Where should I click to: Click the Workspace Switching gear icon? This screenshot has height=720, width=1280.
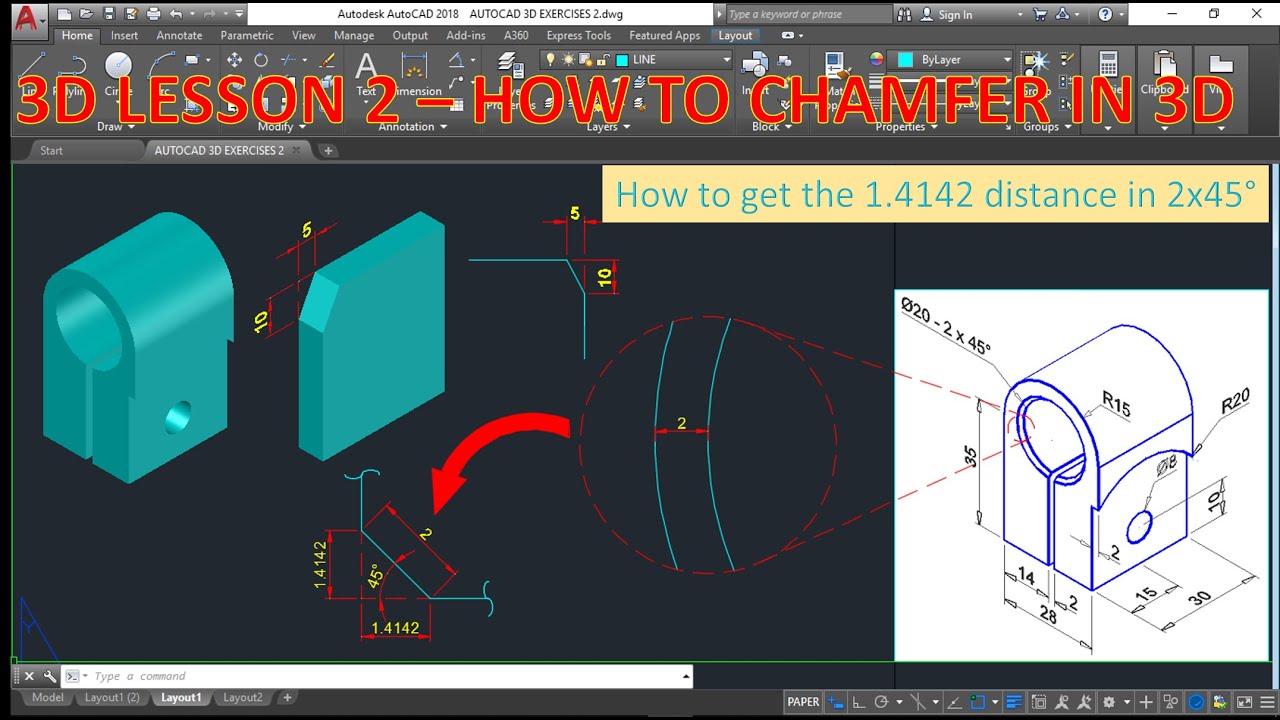coord(1110,702)
